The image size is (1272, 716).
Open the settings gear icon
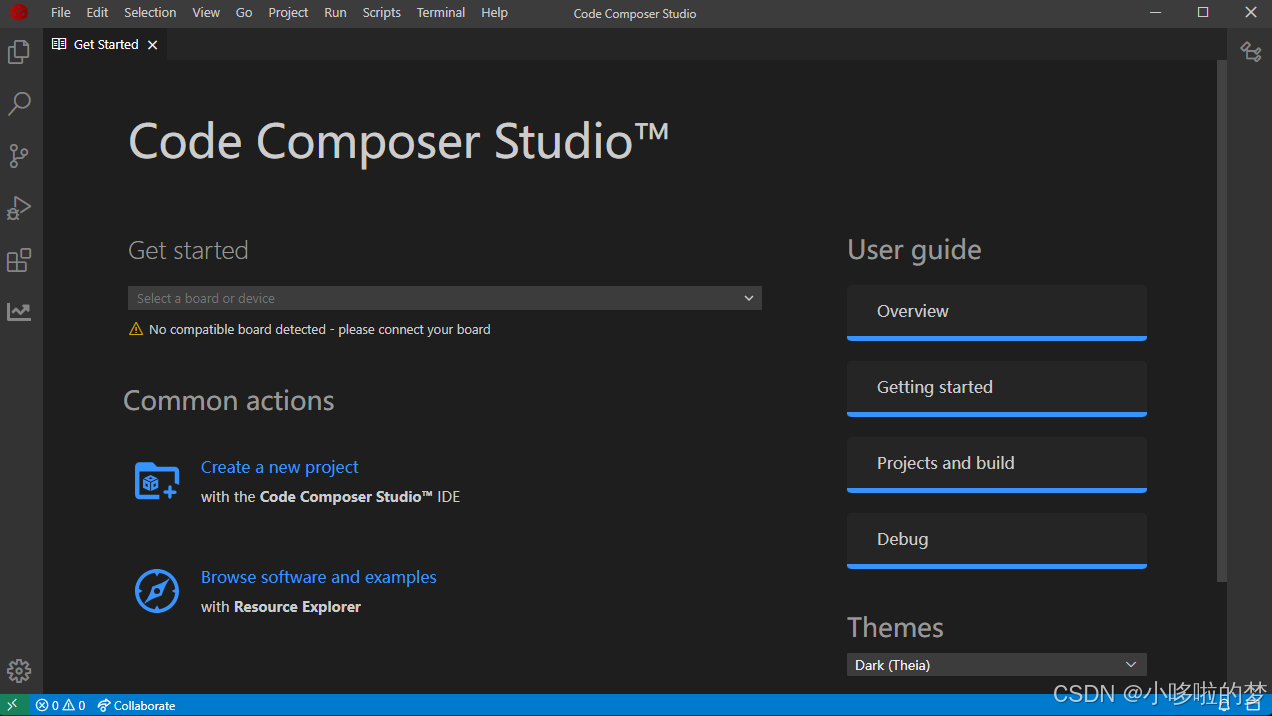(x=19, y=671)
